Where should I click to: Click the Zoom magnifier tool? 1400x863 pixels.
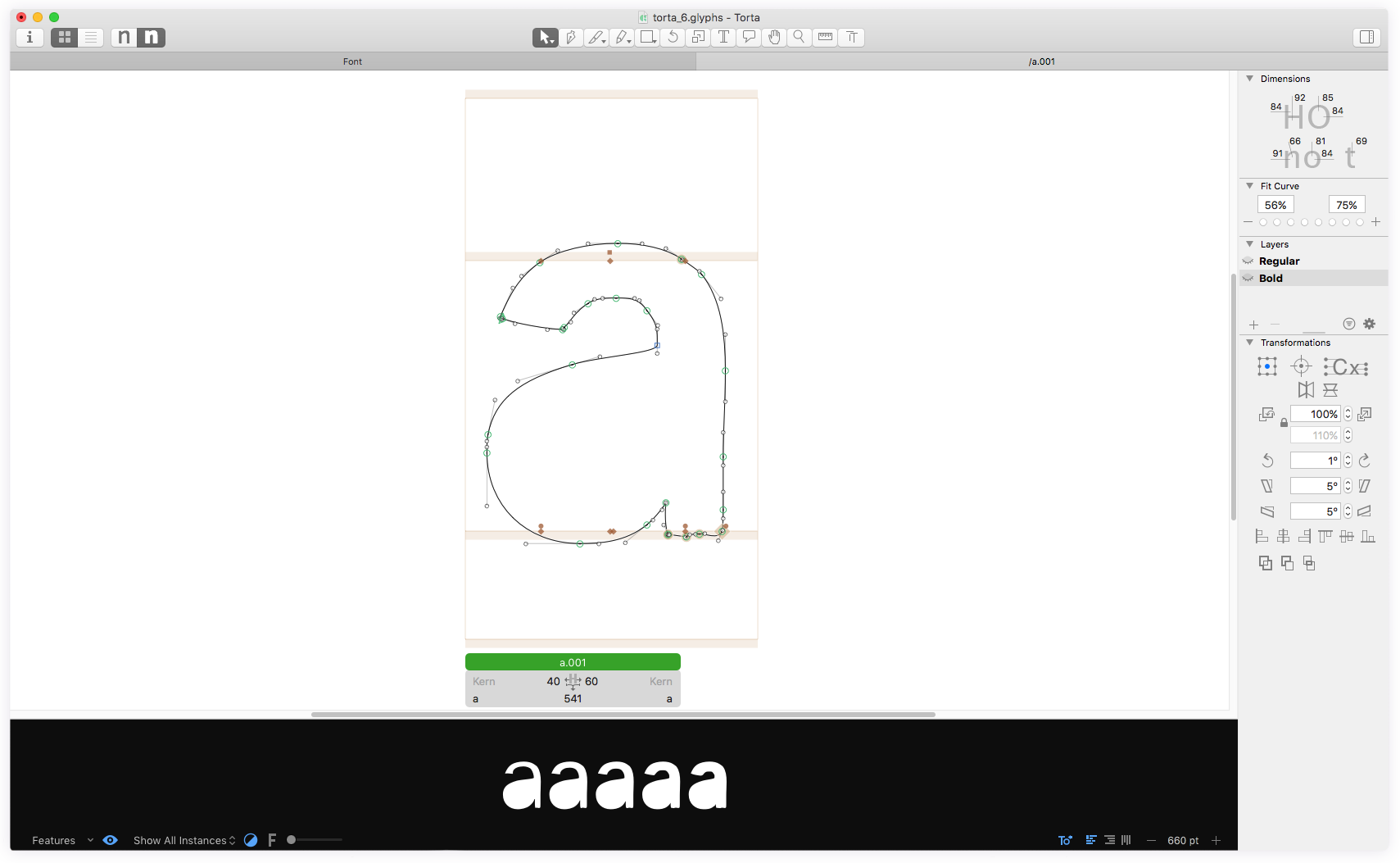coord(800,37)
